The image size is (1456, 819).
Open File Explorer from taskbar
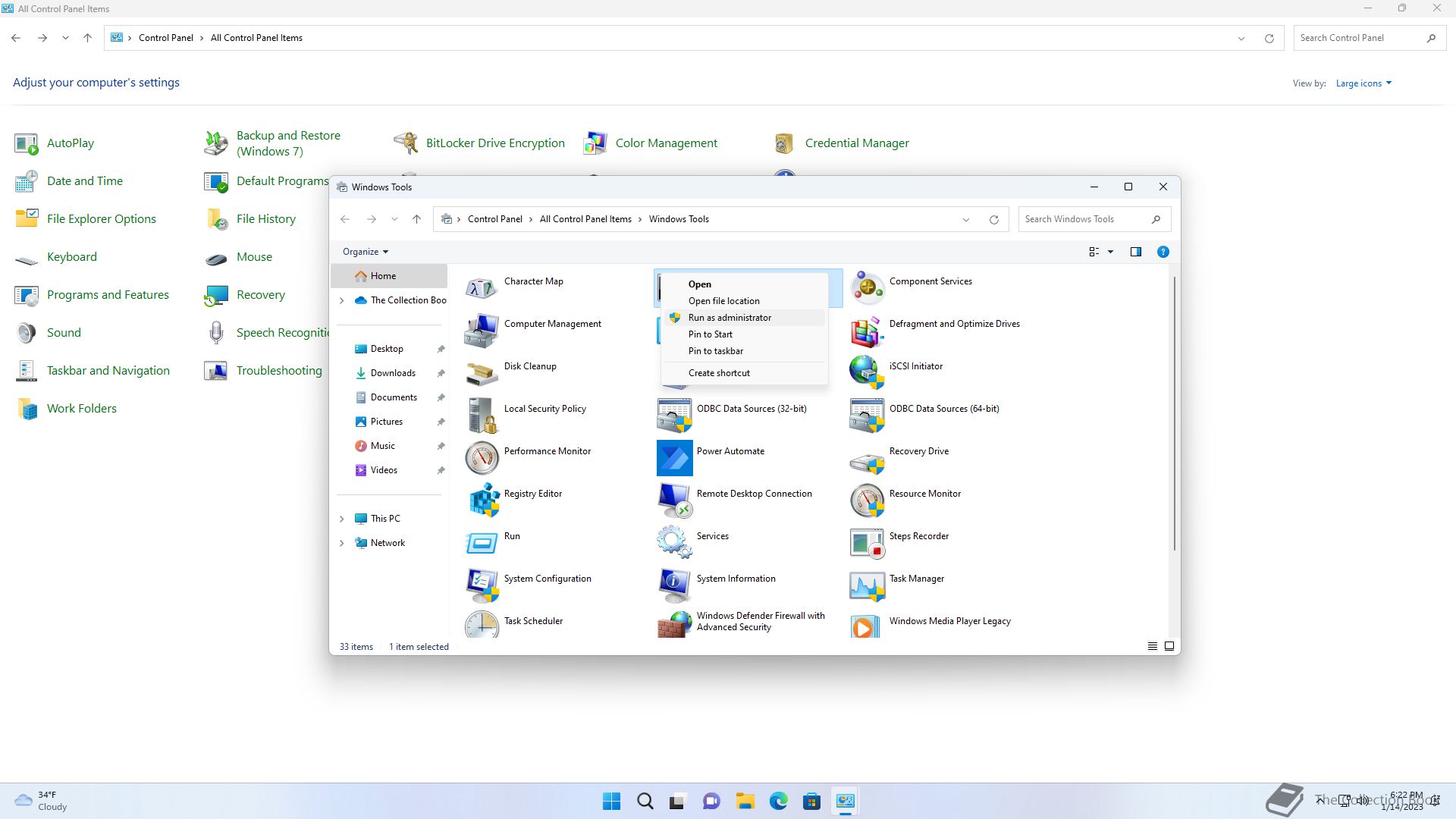745,802
